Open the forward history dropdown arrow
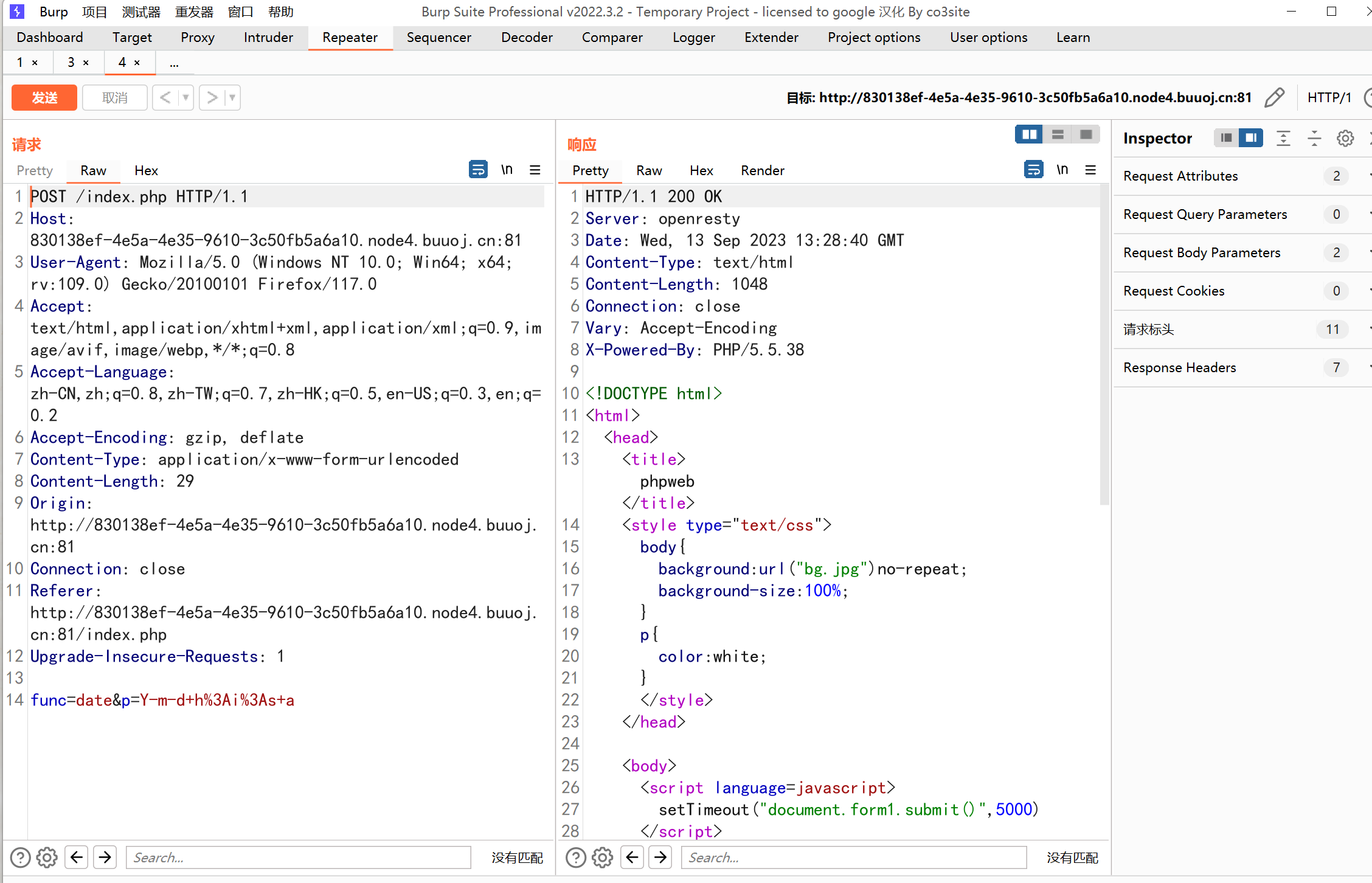 (x=232, y=97)
